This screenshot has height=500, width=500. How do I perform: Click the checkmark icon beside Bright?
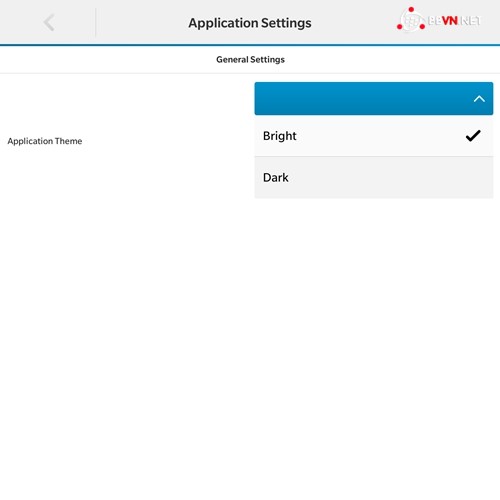[x=473, y=136]
